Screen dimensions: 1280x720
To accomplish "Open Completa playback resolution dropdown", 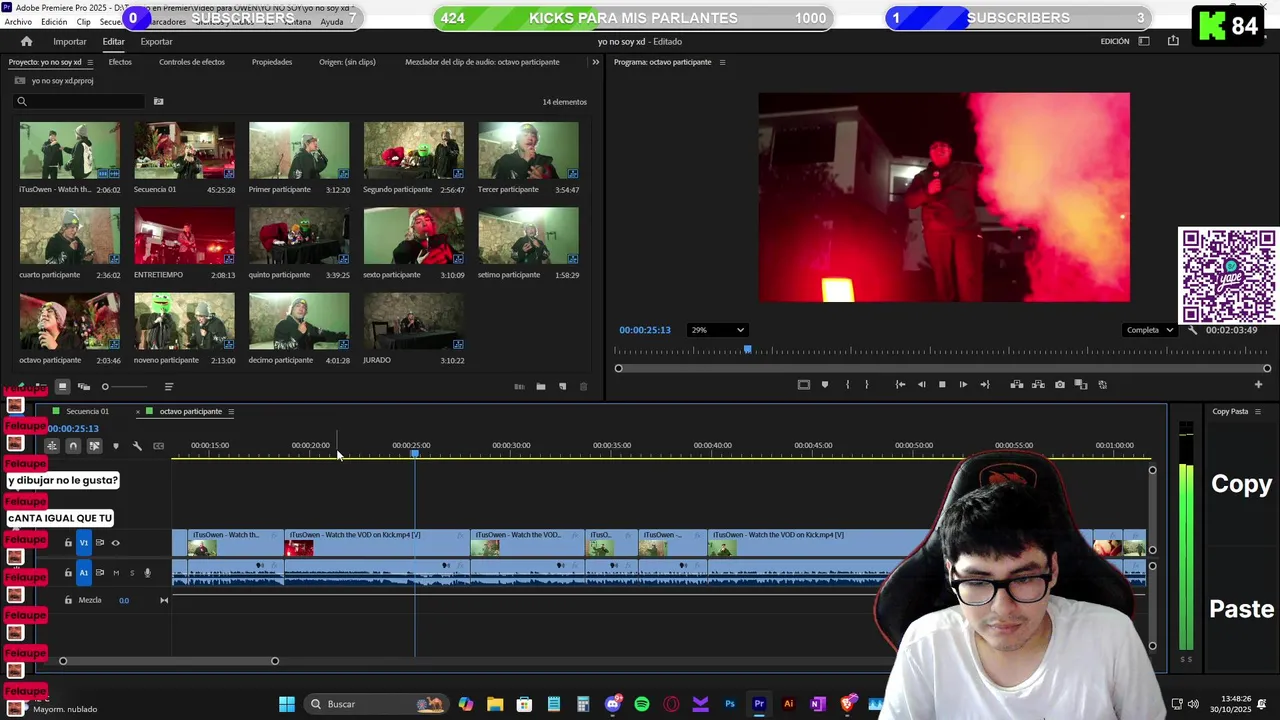I will 1148,330.
